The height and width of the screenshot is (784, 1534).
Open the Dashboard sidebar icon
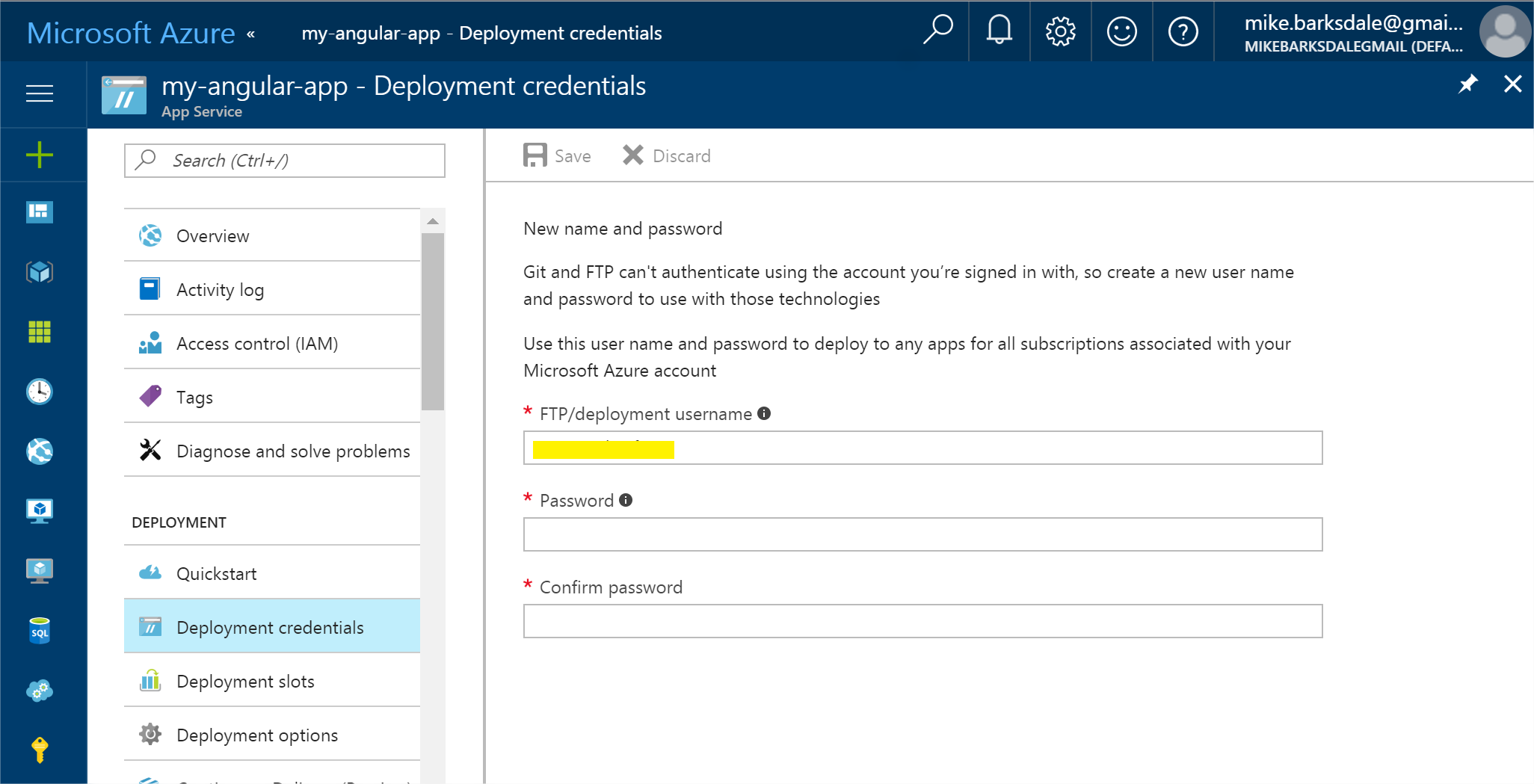[39, 212]
